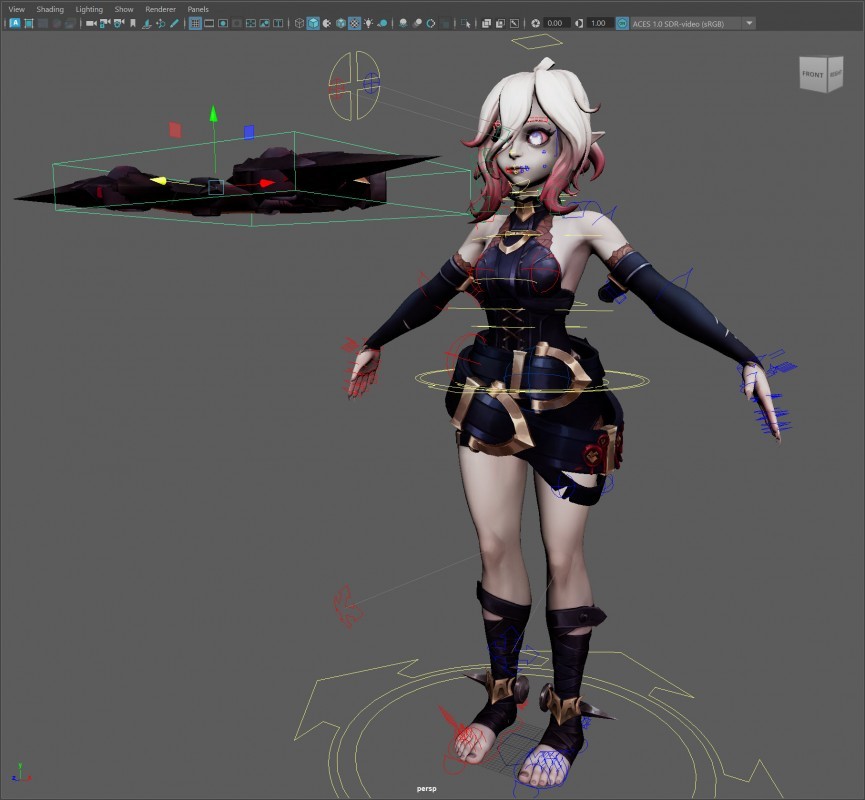The width and height of the screenshot is (865, 800).
Task: Activate the Grease Pencil tool icon
Action: point(176,23)
